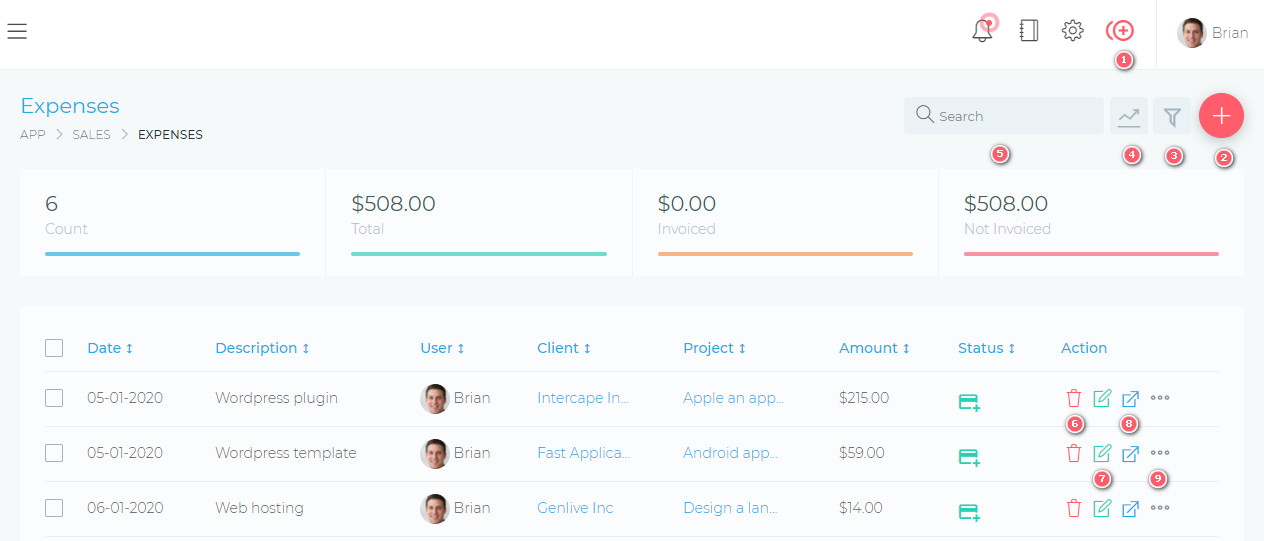Click into the Search field

(1004, 116)
